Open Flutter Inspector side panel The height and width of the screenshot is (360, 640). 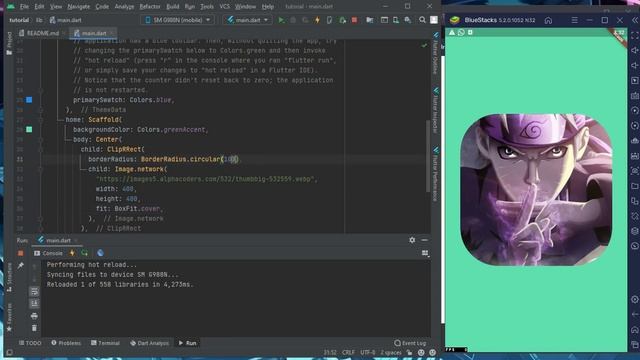(436, 110)
